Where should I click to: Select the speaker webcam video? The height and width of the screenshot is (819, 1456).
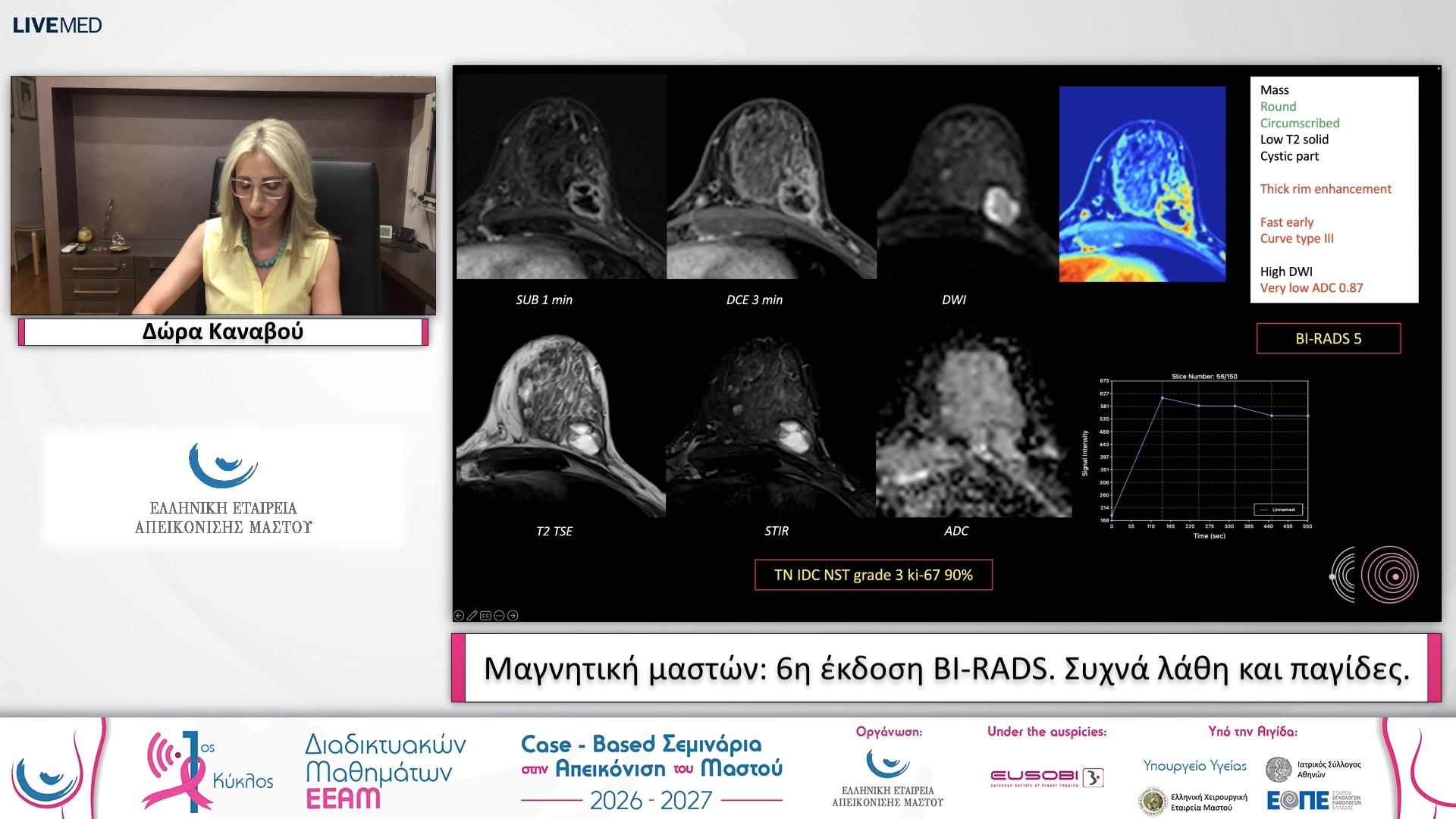[x=223, y=195]
